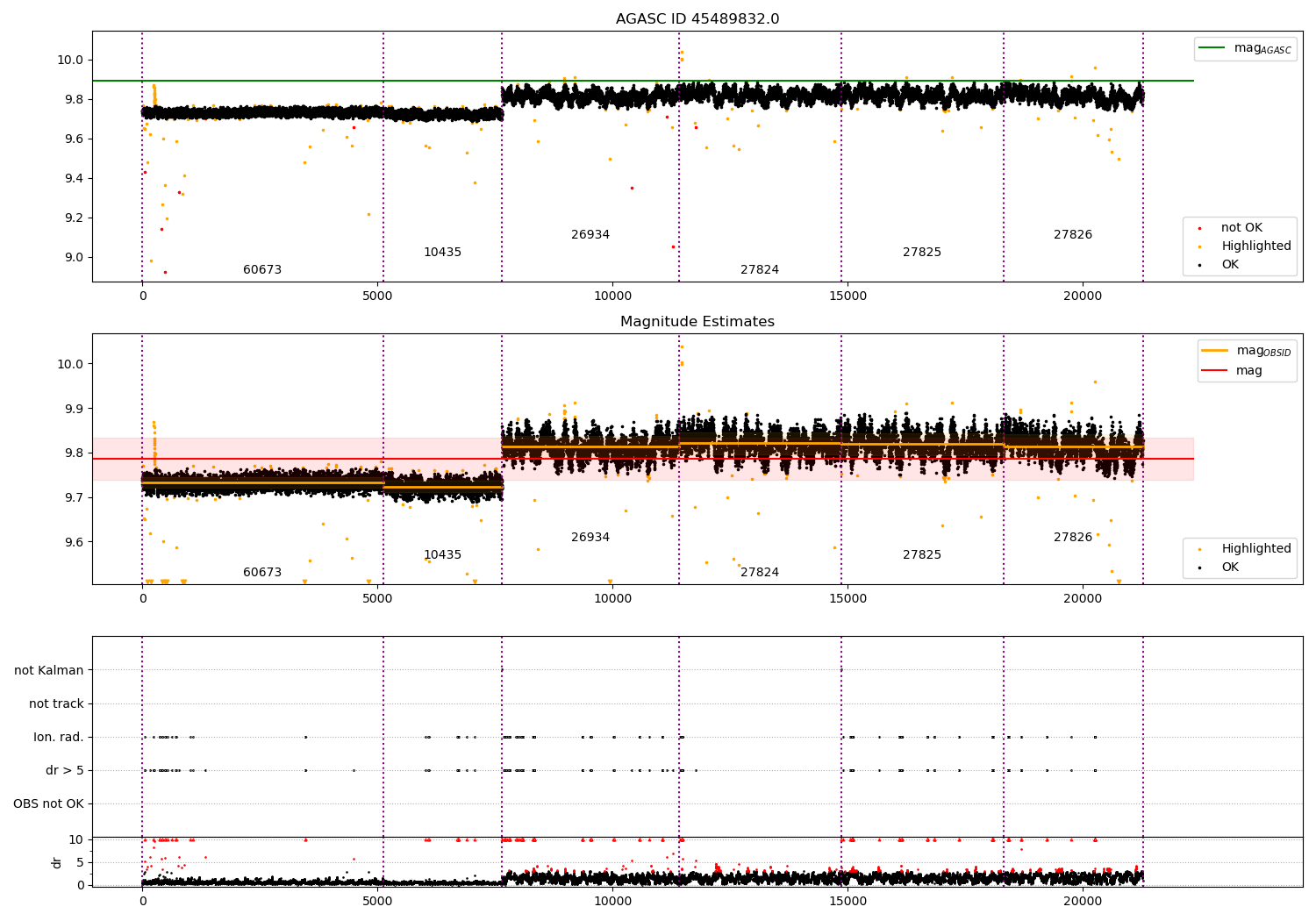Screen dimensions: 1316x921
Task: Click x-axis tick 20000 under Magnitude Estimates plot
Action: click(x=1083, y=599)
